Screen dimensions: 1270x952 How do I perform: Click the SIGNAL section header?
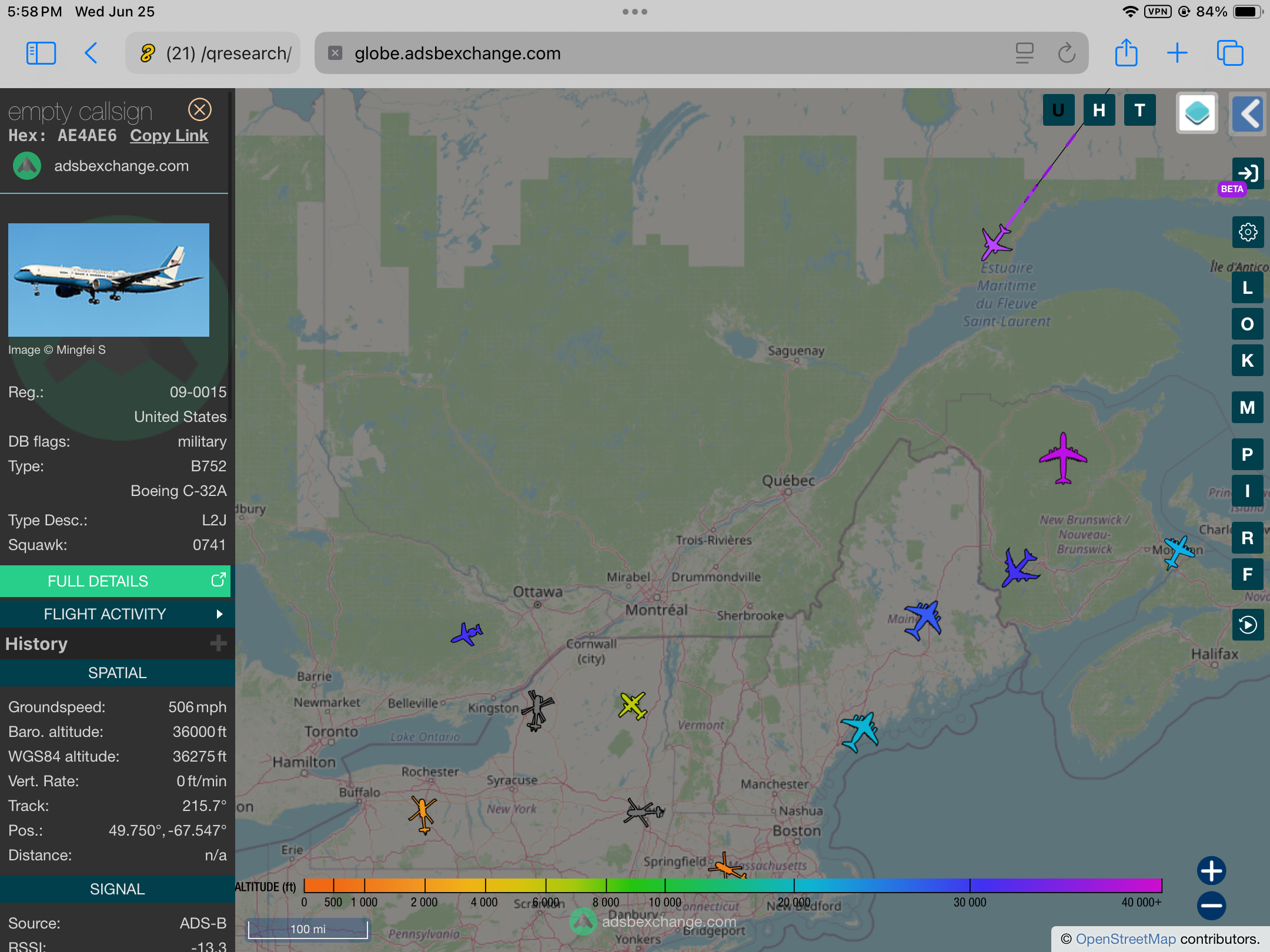tap(118, 889)
